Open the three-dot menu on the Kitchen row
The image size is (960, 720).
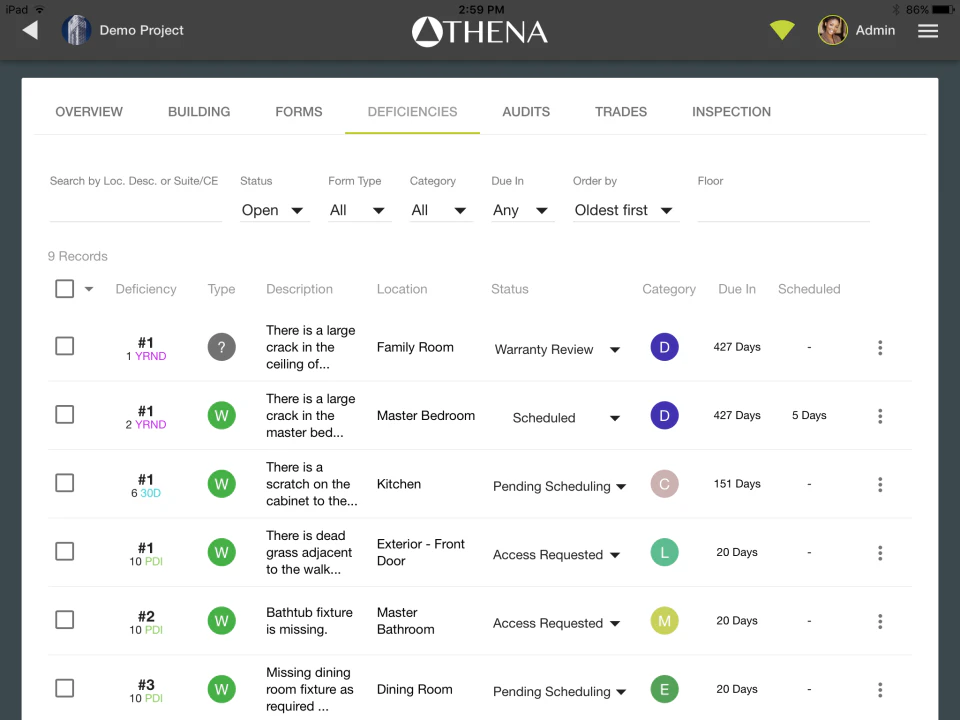(880, 484)
